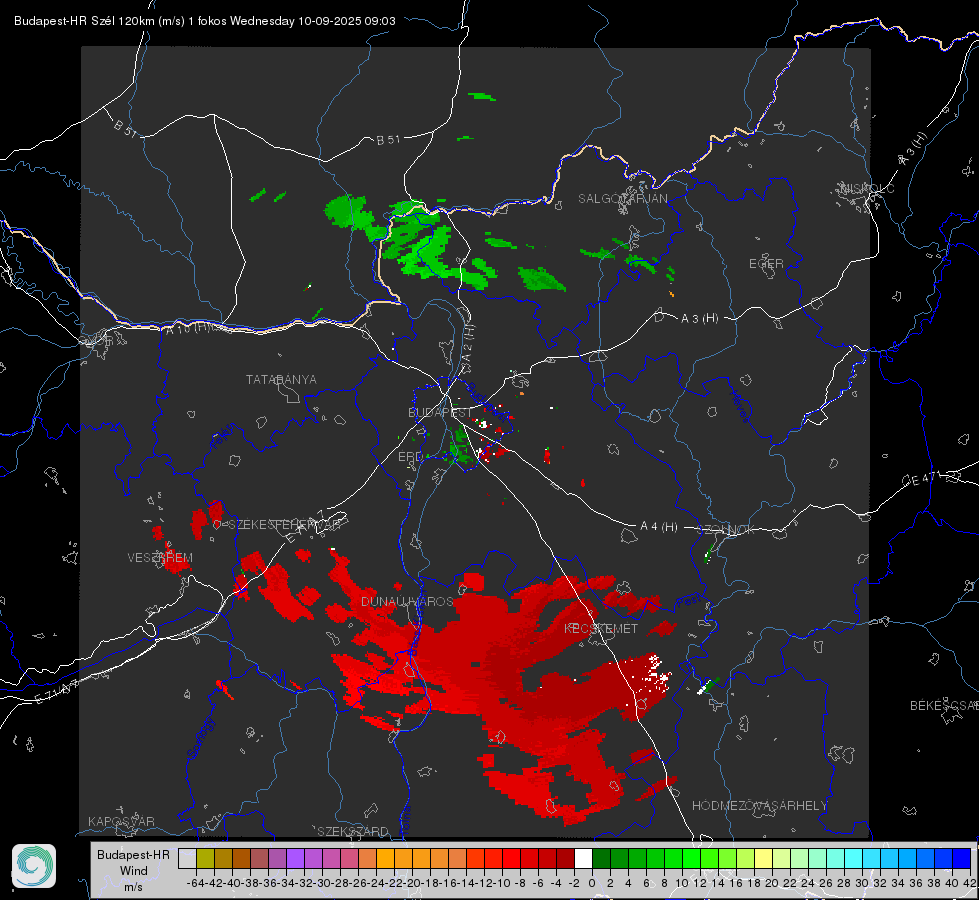Click the VESZPRÉM city label
The image size is (979, 900).
pos(160,558)
